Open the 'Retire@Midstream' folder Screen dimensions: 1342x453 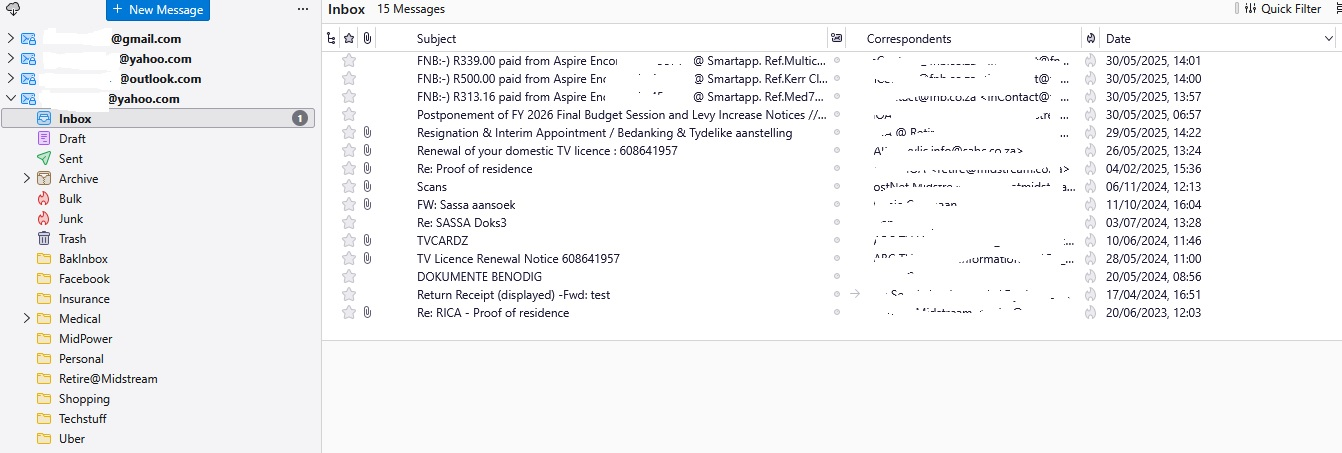[x=107, y=379]
